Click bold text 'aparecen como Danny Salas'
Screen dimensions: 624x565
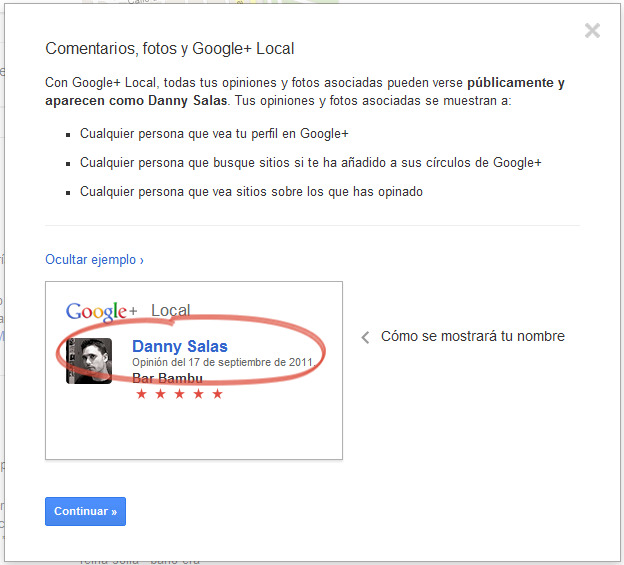pyautogui.click(x=136, y=101)
